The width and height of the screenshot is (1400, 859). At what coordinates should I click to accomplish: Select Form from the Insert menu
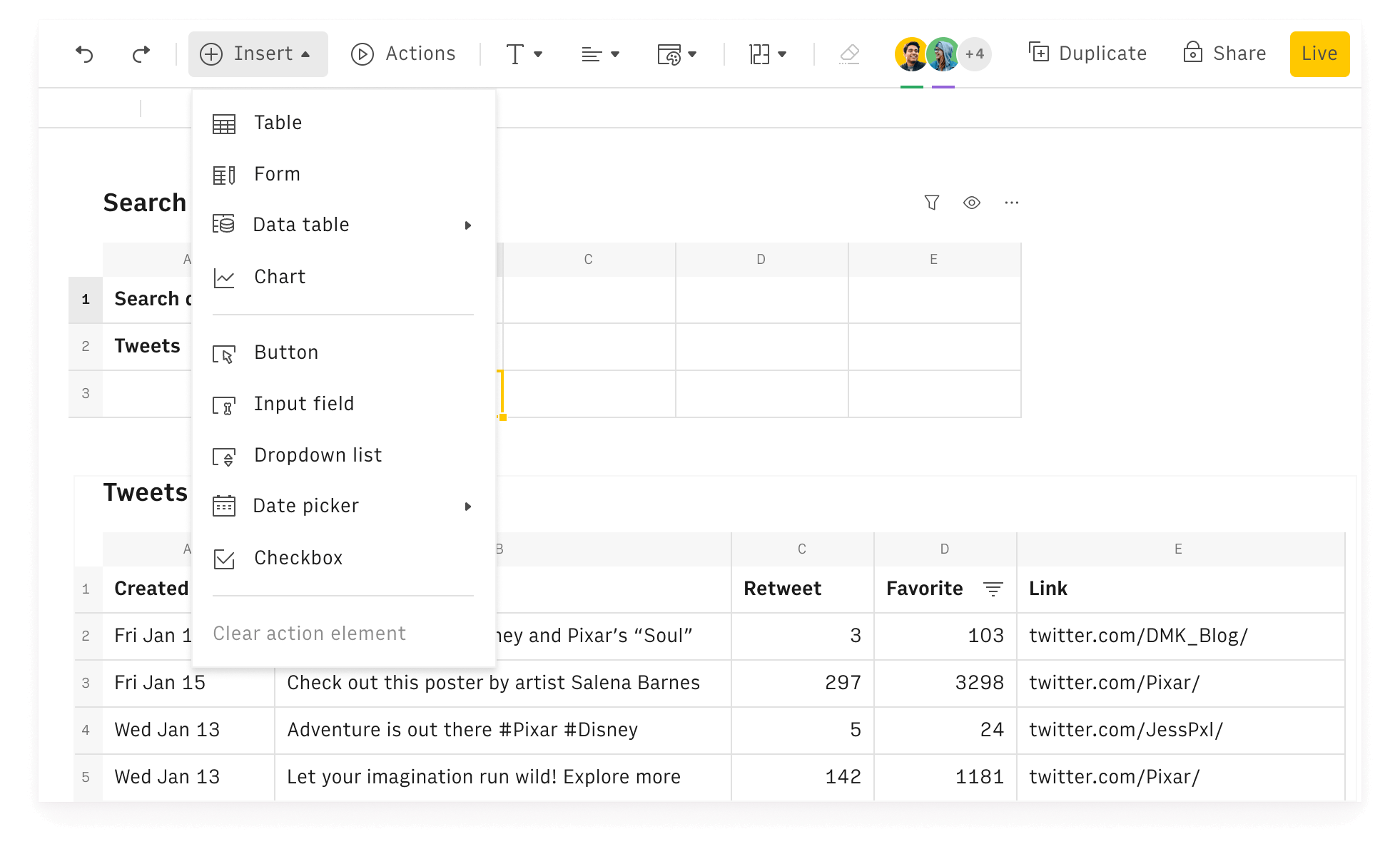coord(277,173)
